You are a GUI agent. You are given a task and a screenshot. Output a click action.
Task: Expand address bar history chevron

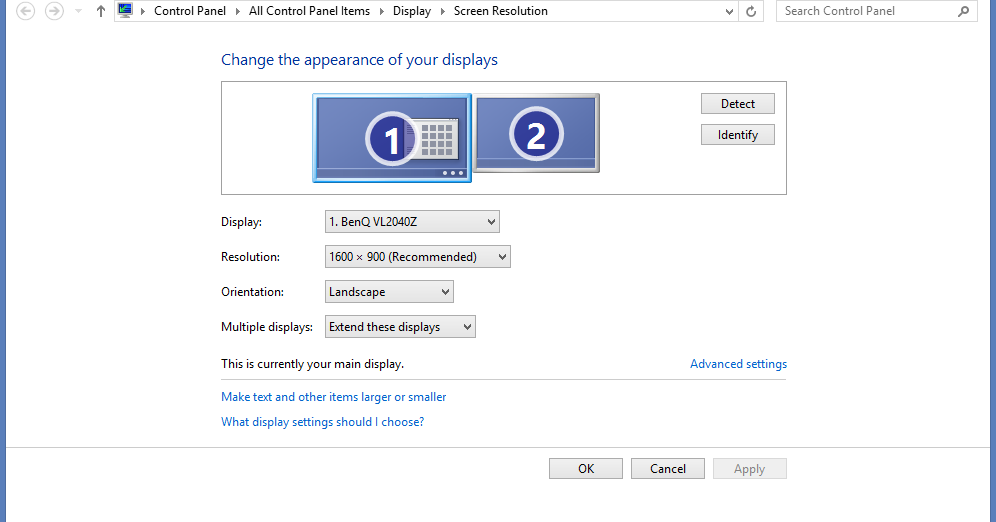pyautogui.click(x=729, y=11)
